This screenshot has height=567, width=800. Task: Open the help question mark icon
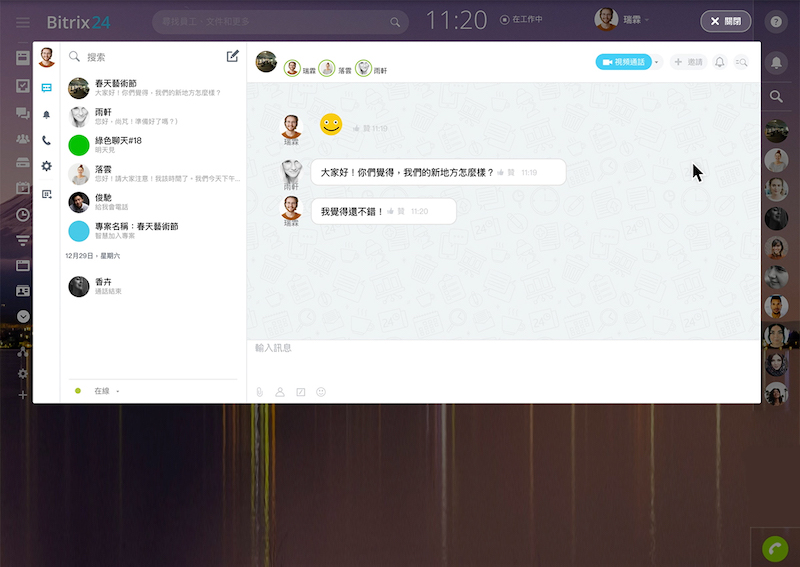(x=776, y=21)
